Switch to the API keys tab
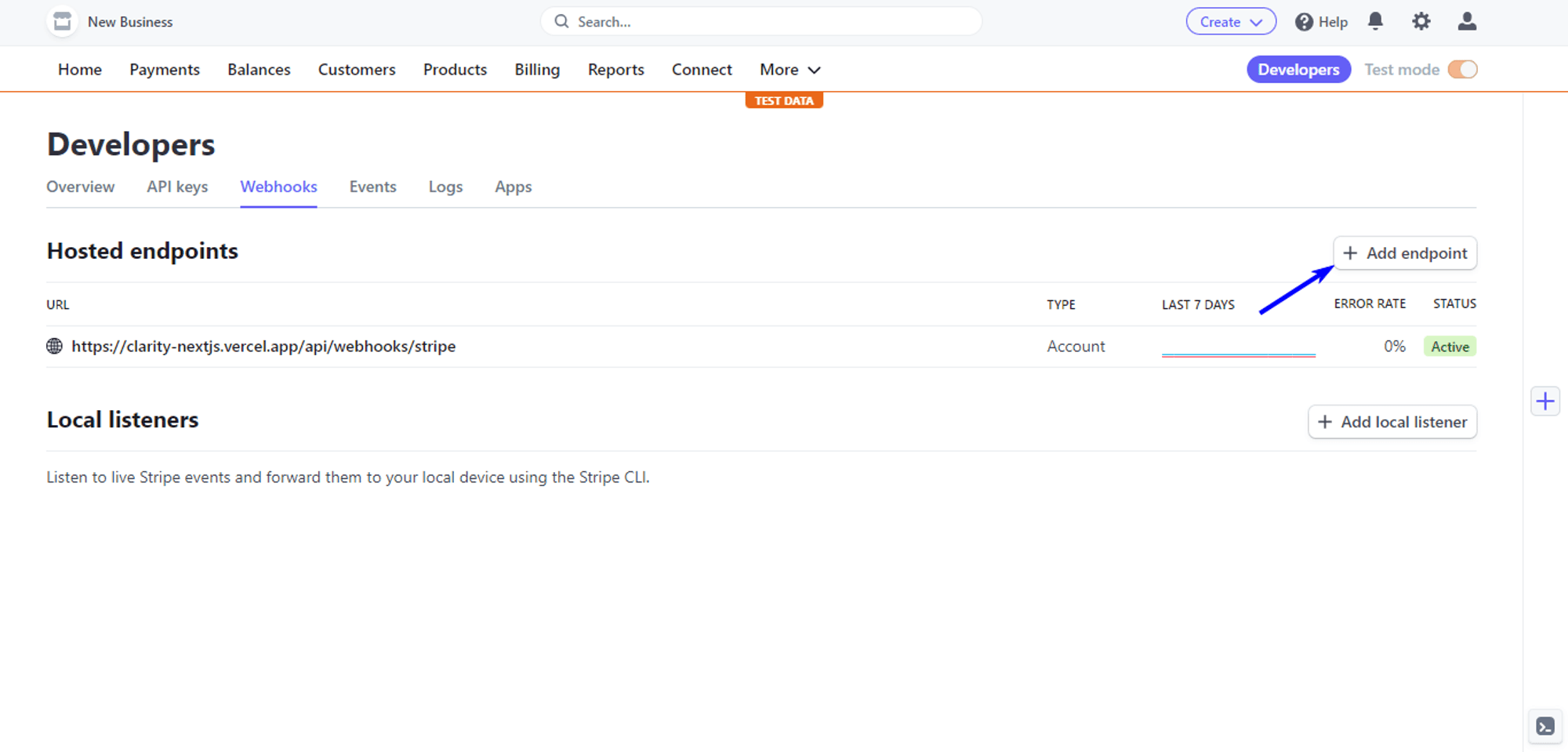The width and height of the screenshot is (1568, 752). click(x=177, y=187)
